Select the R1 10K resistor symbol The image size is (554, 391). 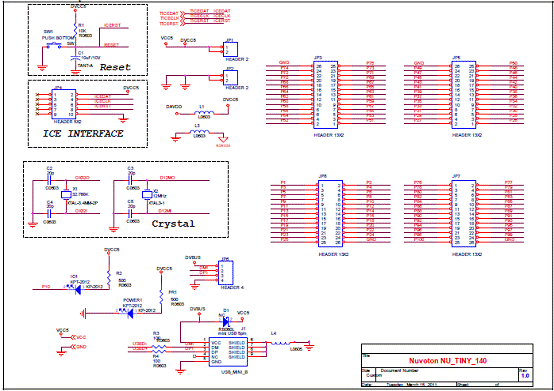point(75,30)
